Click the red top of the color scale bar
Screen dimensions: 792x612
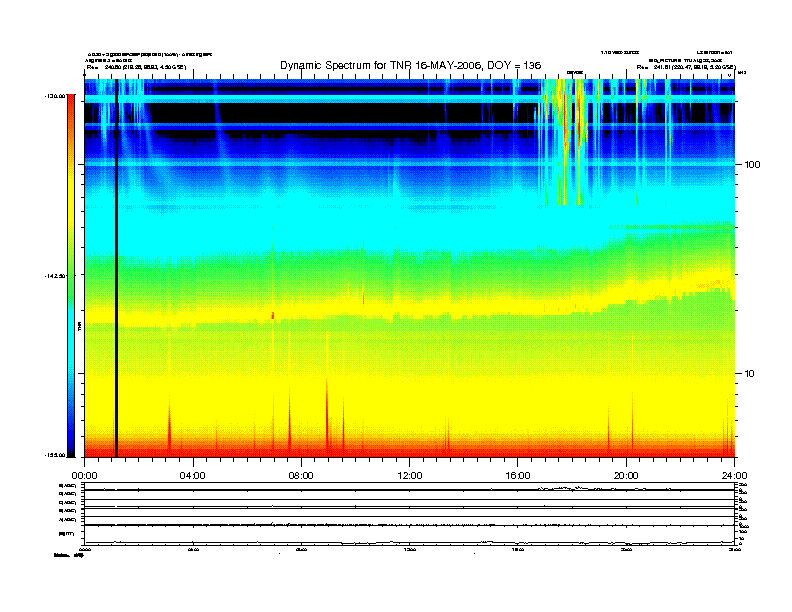pos(71,104)
